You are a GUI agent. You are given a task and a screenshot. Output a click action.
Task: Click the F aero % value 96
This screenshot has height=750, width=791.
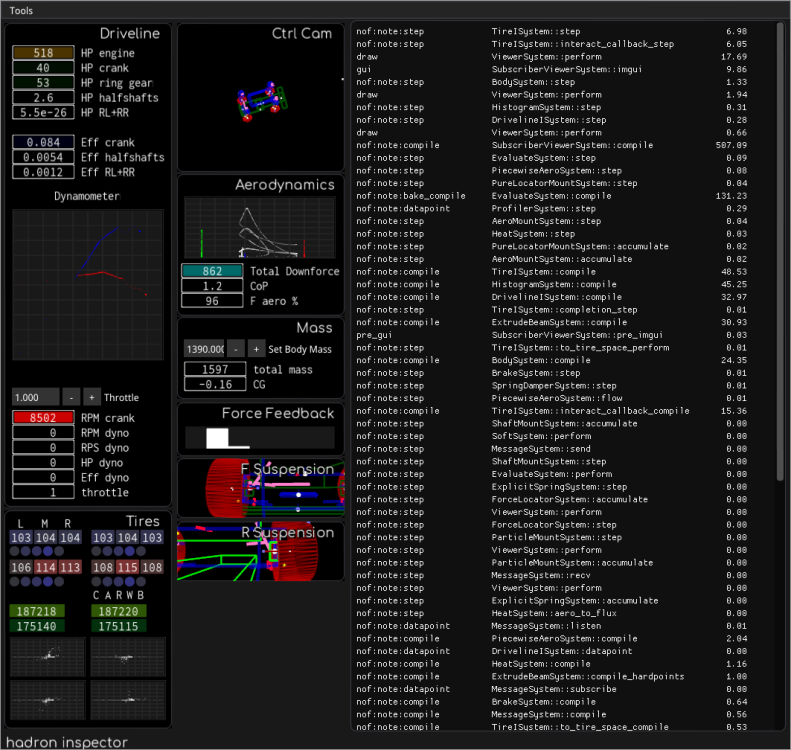[x=212, y=301]
